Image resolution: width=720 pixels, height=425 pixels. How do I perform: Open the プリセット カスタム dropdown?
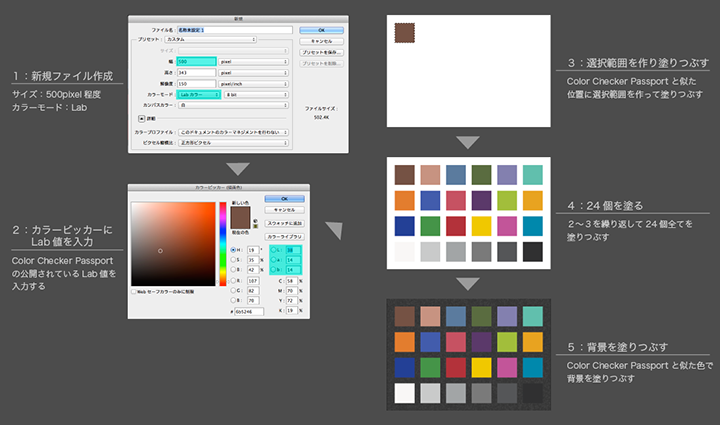pos(210,39)
